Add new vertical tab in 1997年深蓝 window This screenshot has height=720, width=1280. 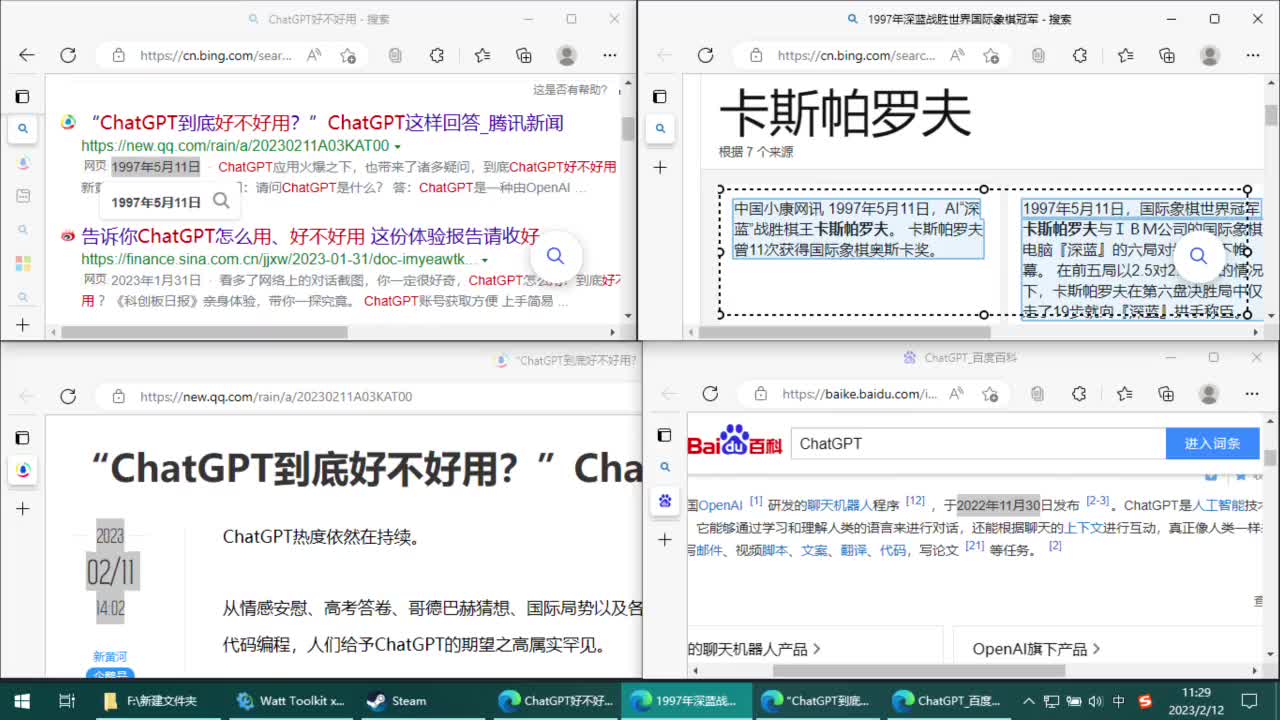[660, 167]
